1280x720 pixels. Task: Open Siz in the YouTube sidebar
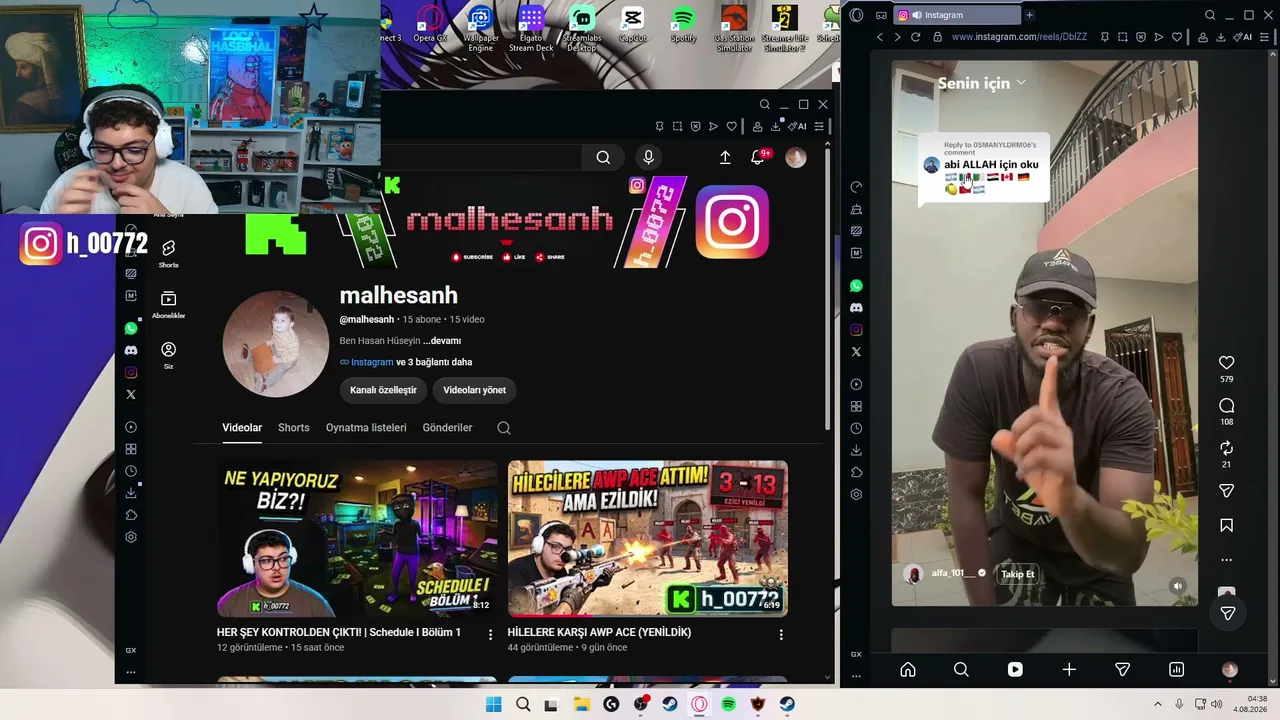pos(168,355)
